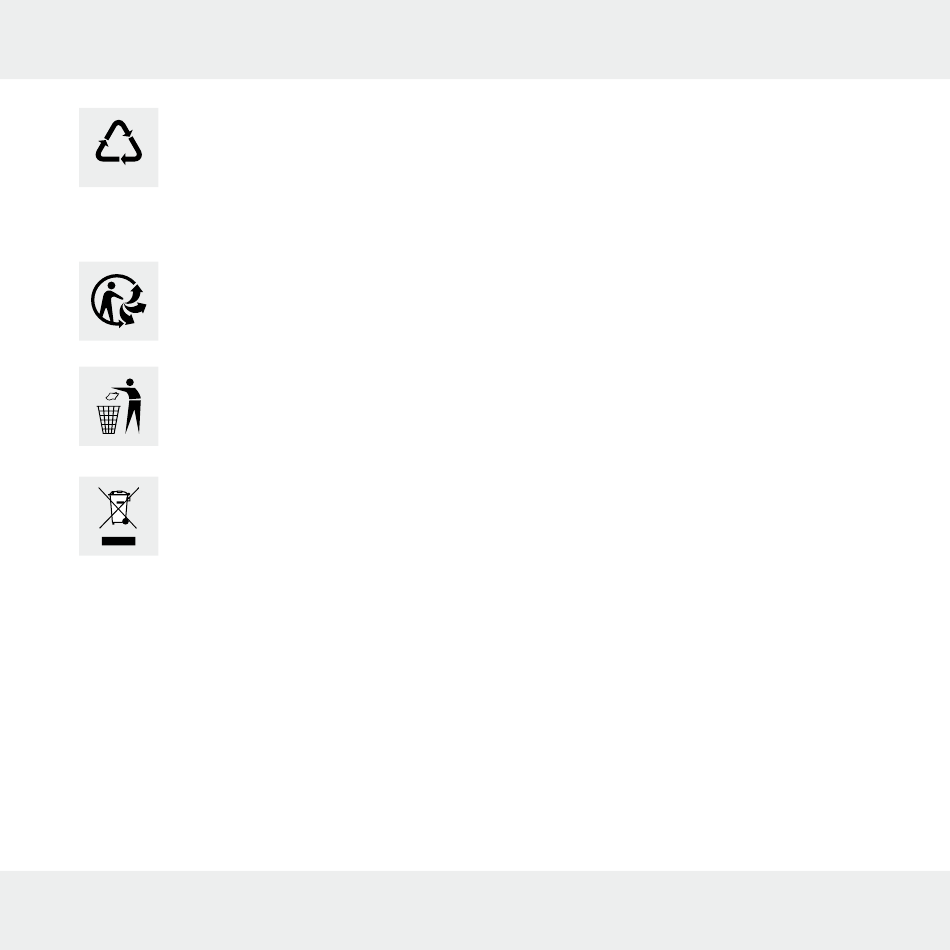
Task: Click the standing figure throwing litter
Action: coord(130,406)
